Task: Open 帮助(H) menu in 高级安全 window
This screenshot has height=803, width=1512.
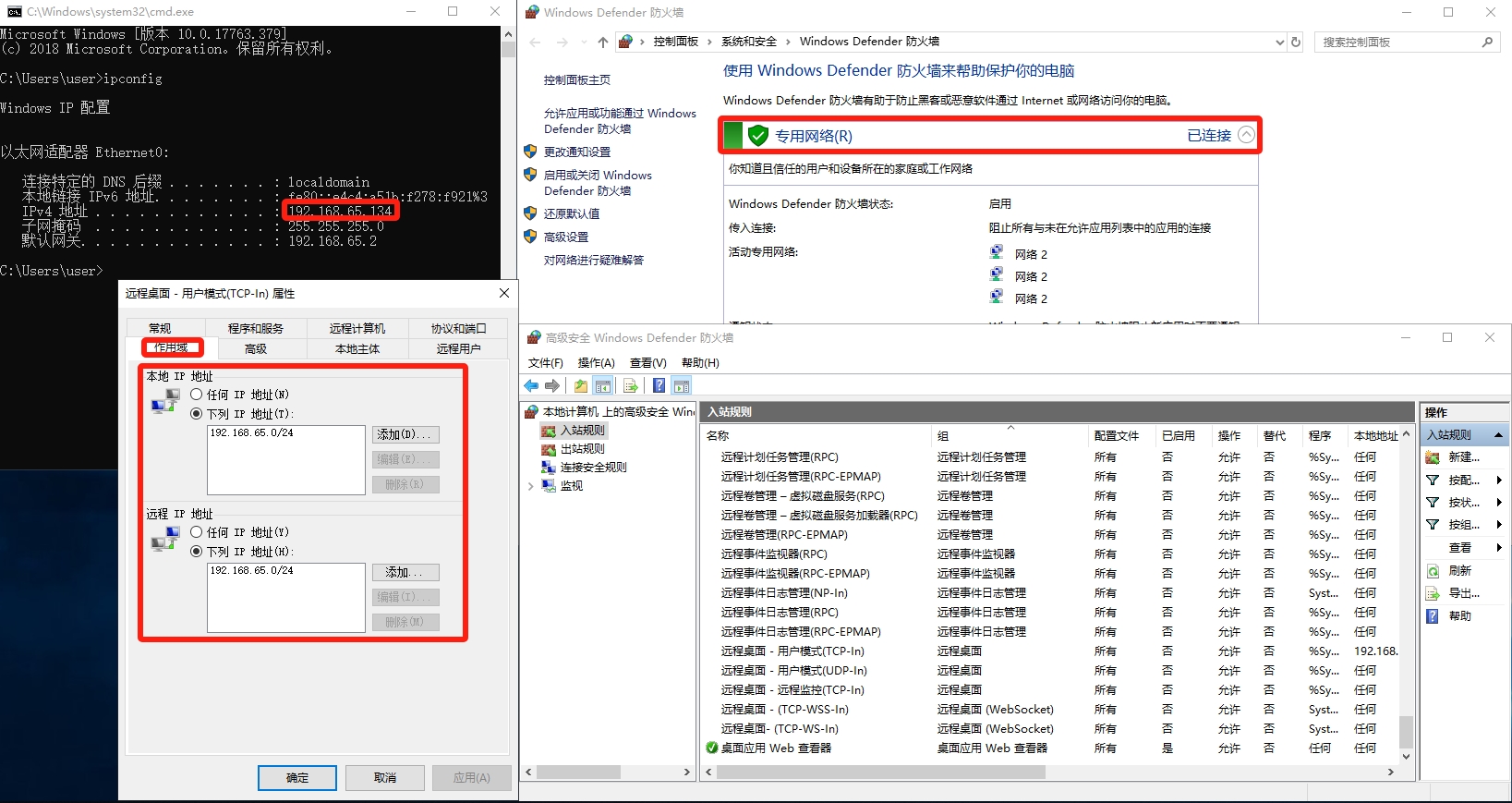Action: [x=700, y=363]
